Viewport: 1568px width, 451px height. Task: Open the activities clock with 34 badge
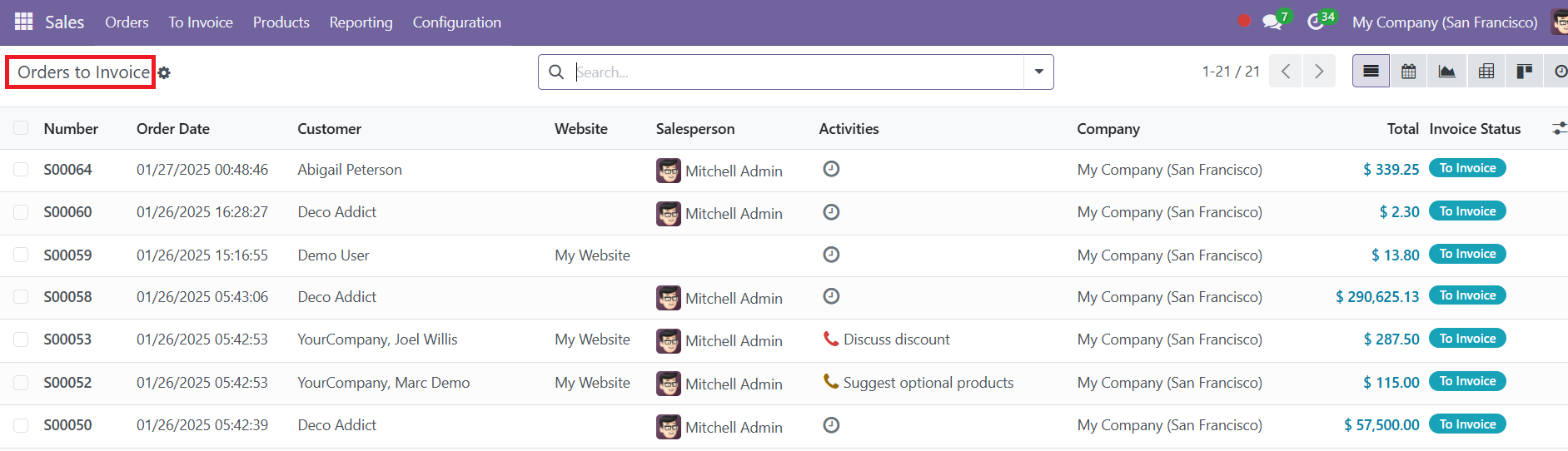click(x=1316, y=22)
